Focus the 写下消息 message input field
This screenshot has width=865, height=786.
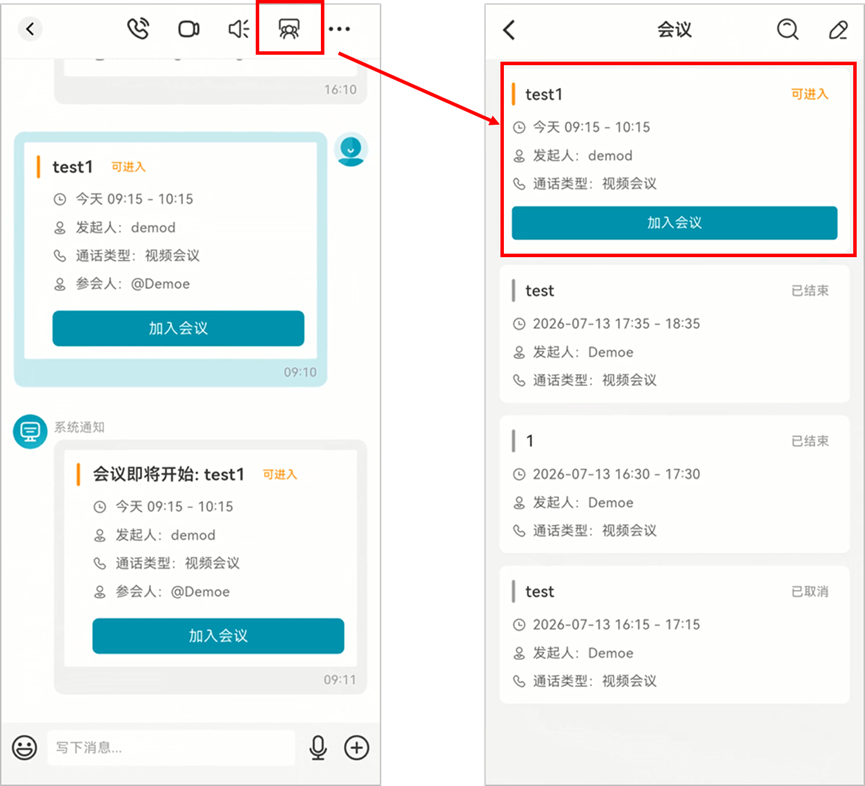click(x=172, y=748)
